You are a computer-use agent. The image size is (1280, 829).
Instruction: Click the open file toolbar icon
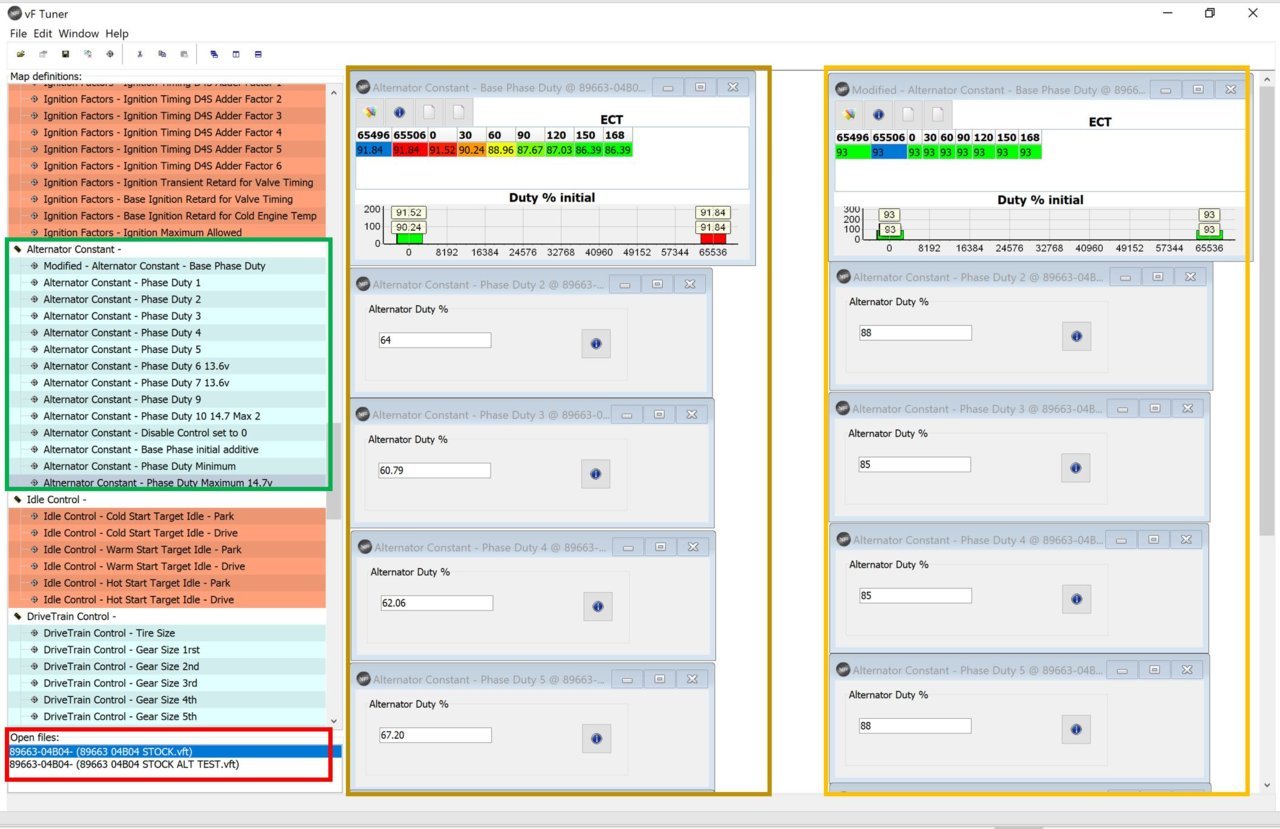(x=21, y=54)
